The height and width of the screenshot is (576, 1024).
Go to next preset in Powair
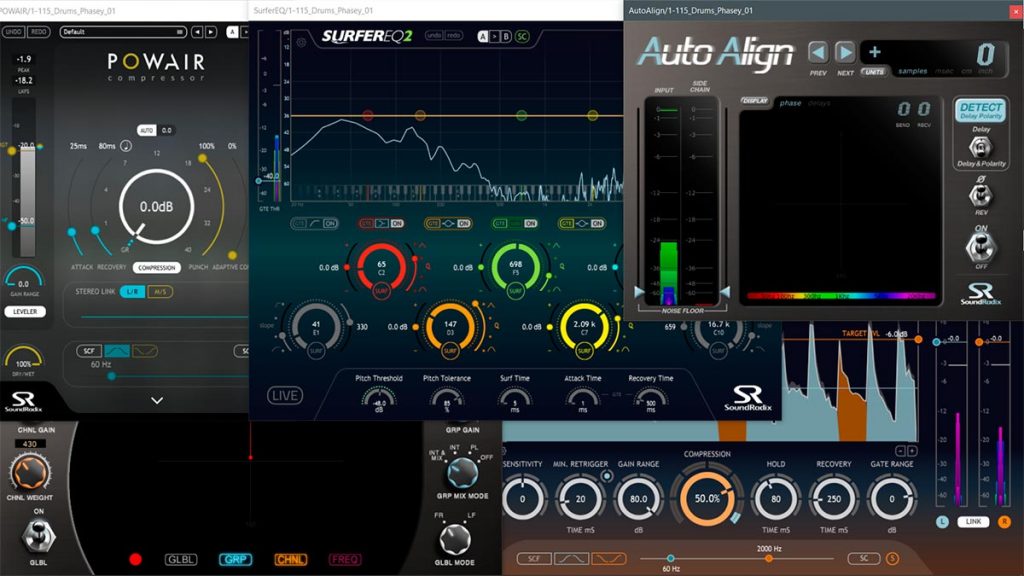point(211,31)
